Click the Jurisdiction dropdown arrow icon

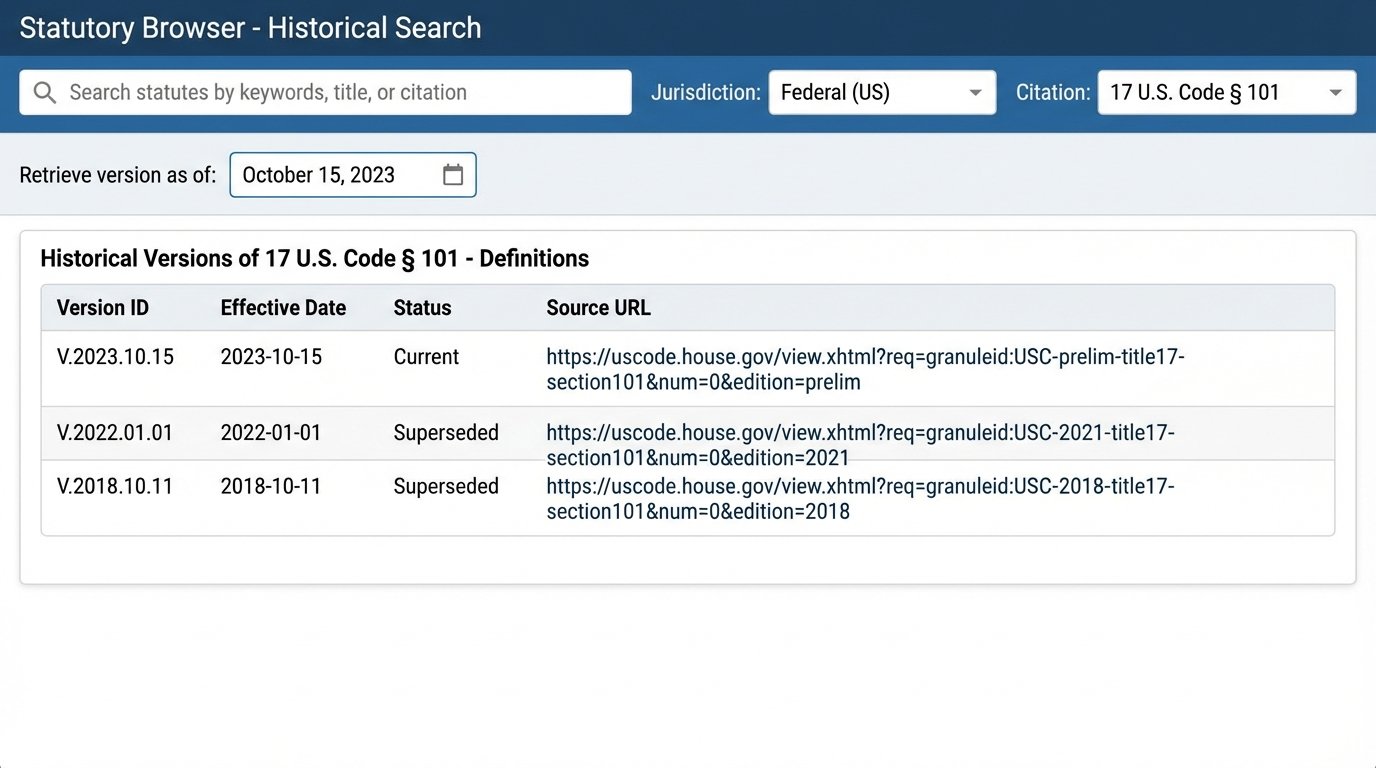point(975,92)
